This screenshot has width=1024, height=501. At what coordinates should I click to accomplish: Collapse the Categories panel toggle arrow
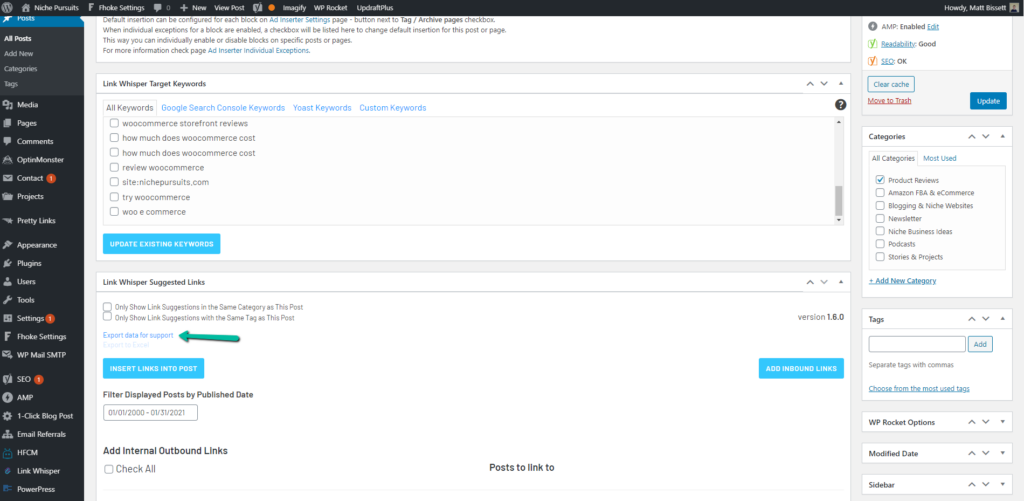pyautogui.click(x=1002, y=137)
